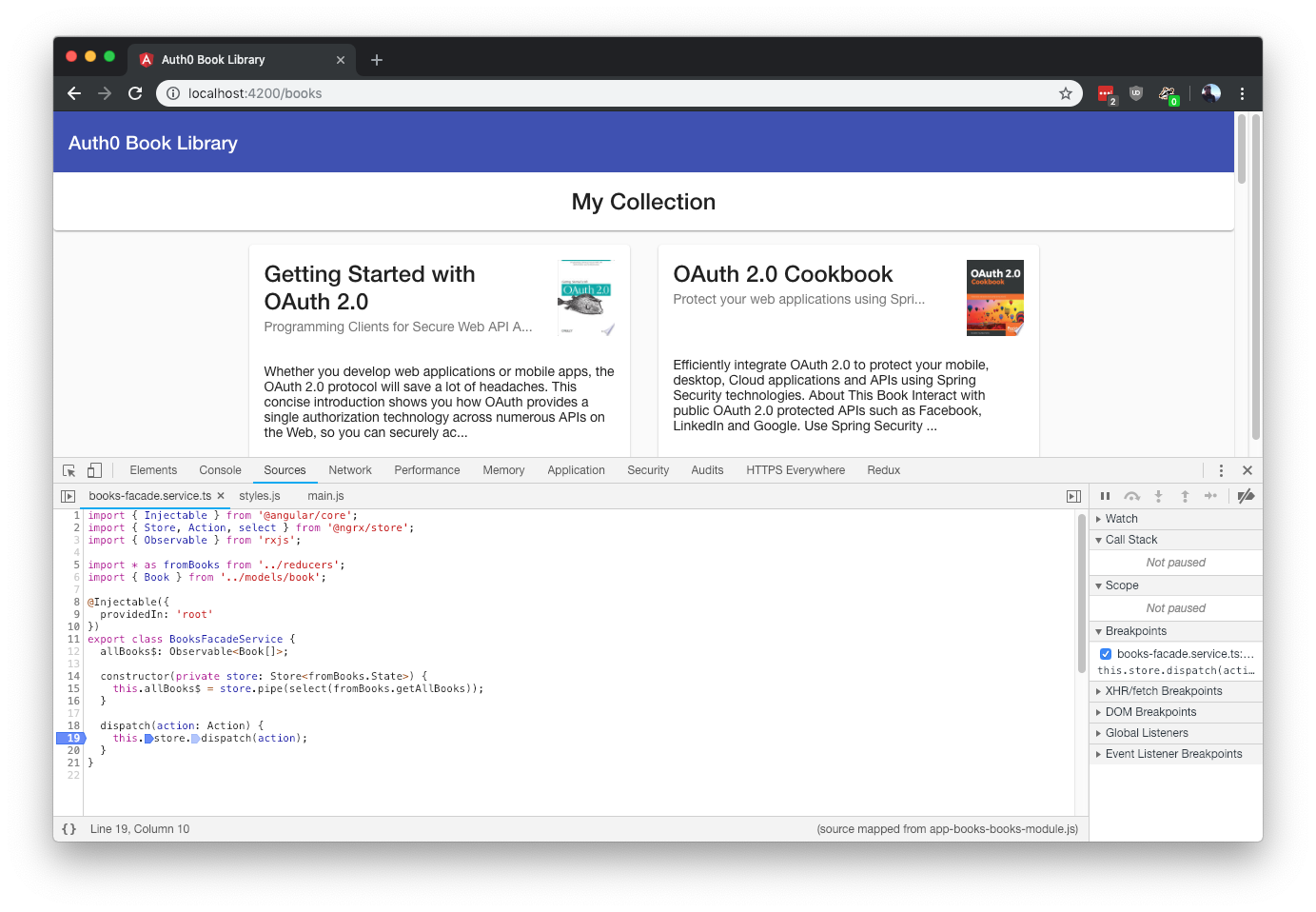1316x912 pixels.
Task: Click the Getting Started with OAuth book cover
Action: coord(587,298)
